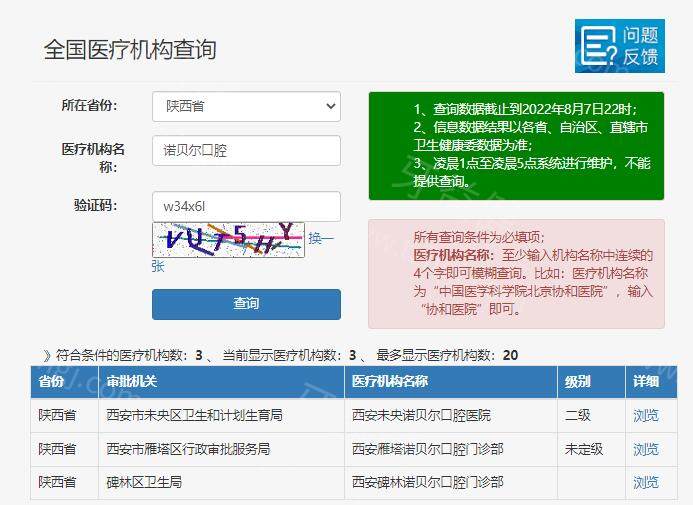Click the 符合条件的医疗机构数 result summary

(281, 355)
